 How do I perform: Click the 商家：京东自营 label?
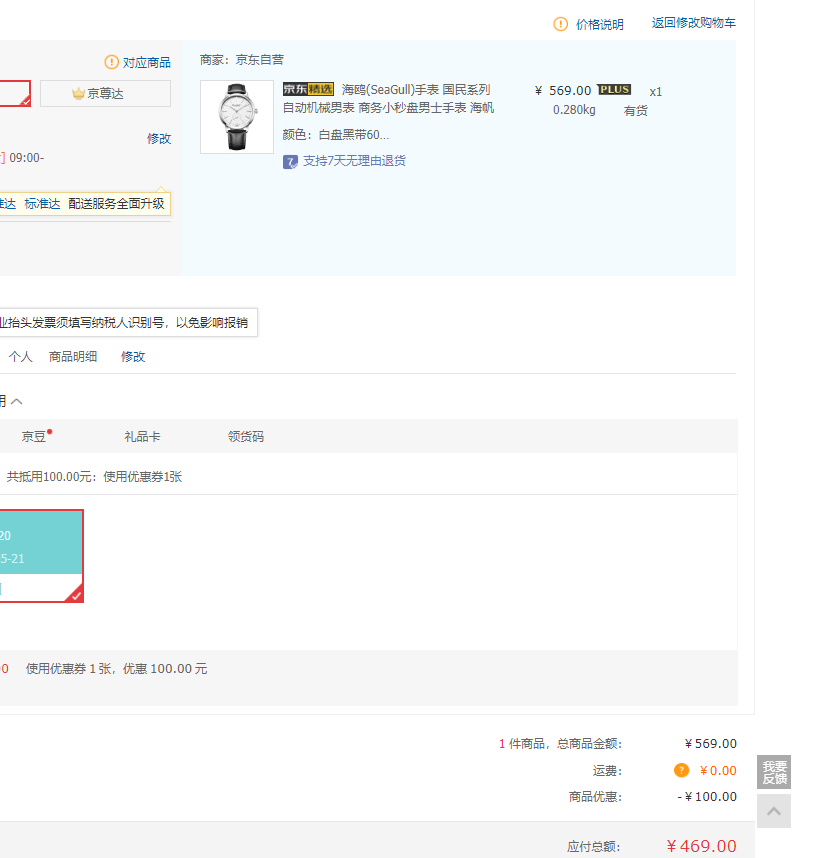coord(242,60)
